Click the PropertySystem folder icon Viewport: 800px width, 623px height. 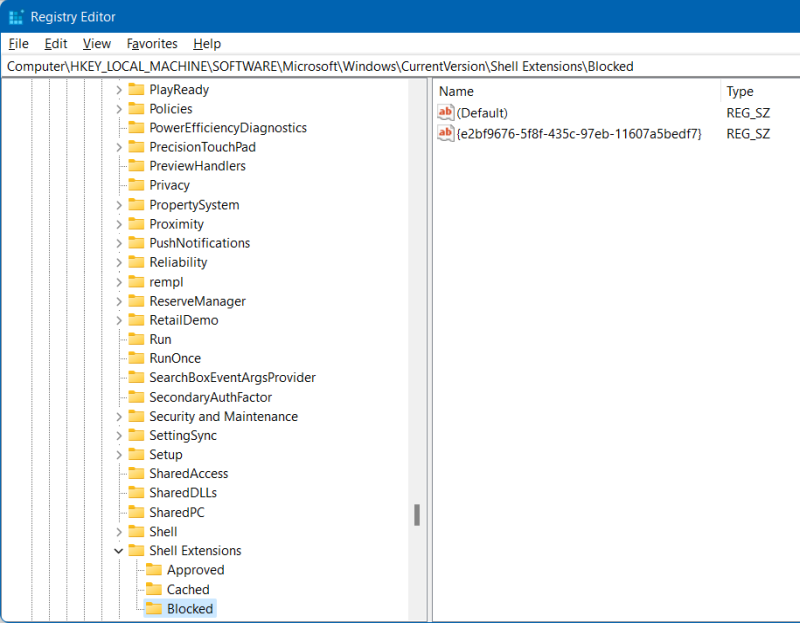[136, 205]
